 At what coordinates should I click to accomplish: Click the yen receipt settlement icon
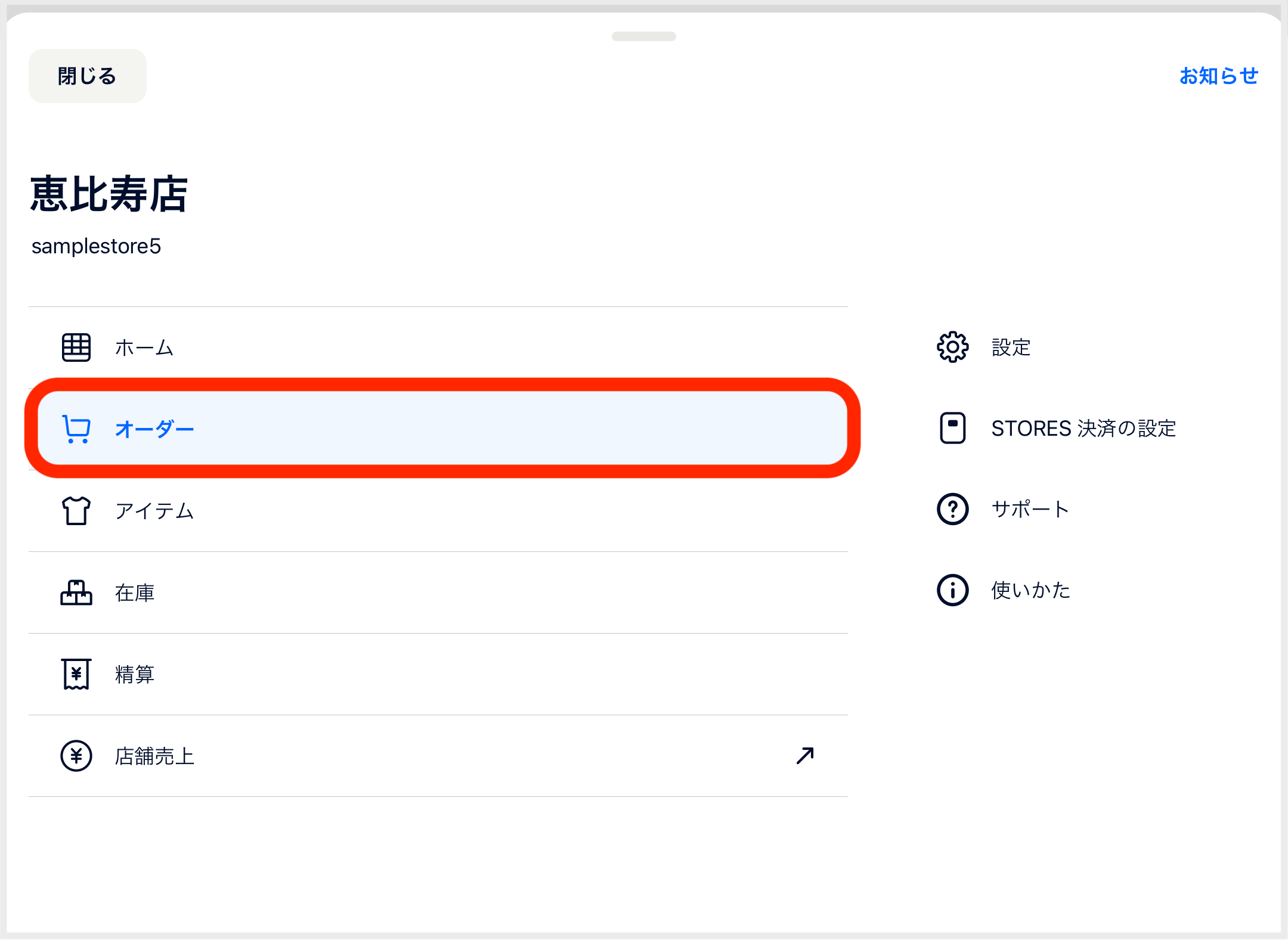(76, 674)
